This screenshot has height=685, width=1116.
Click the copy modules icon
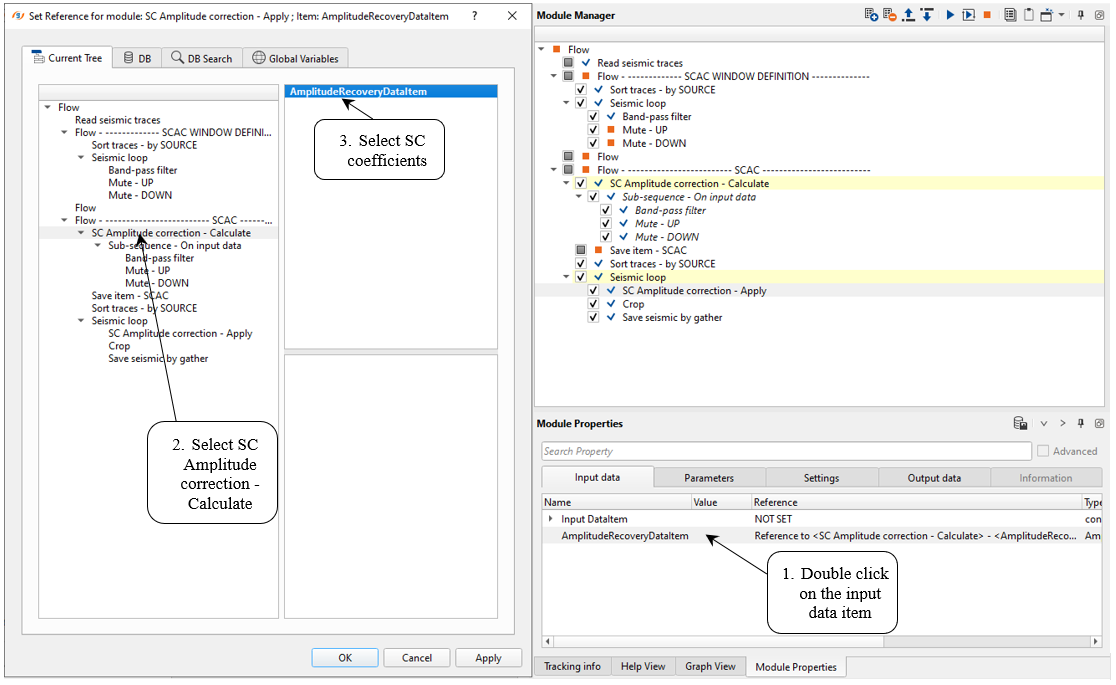(x=1010, y=15)
